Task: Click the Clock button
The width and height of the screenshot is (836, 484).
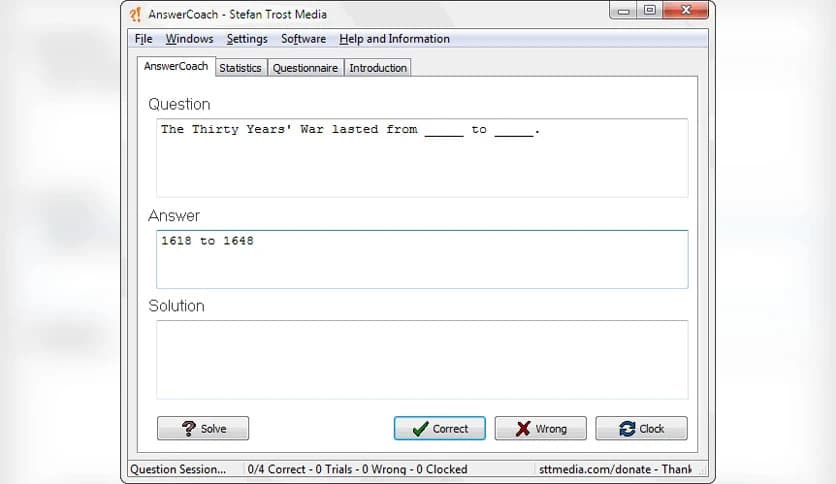Action: pos(641,428)
